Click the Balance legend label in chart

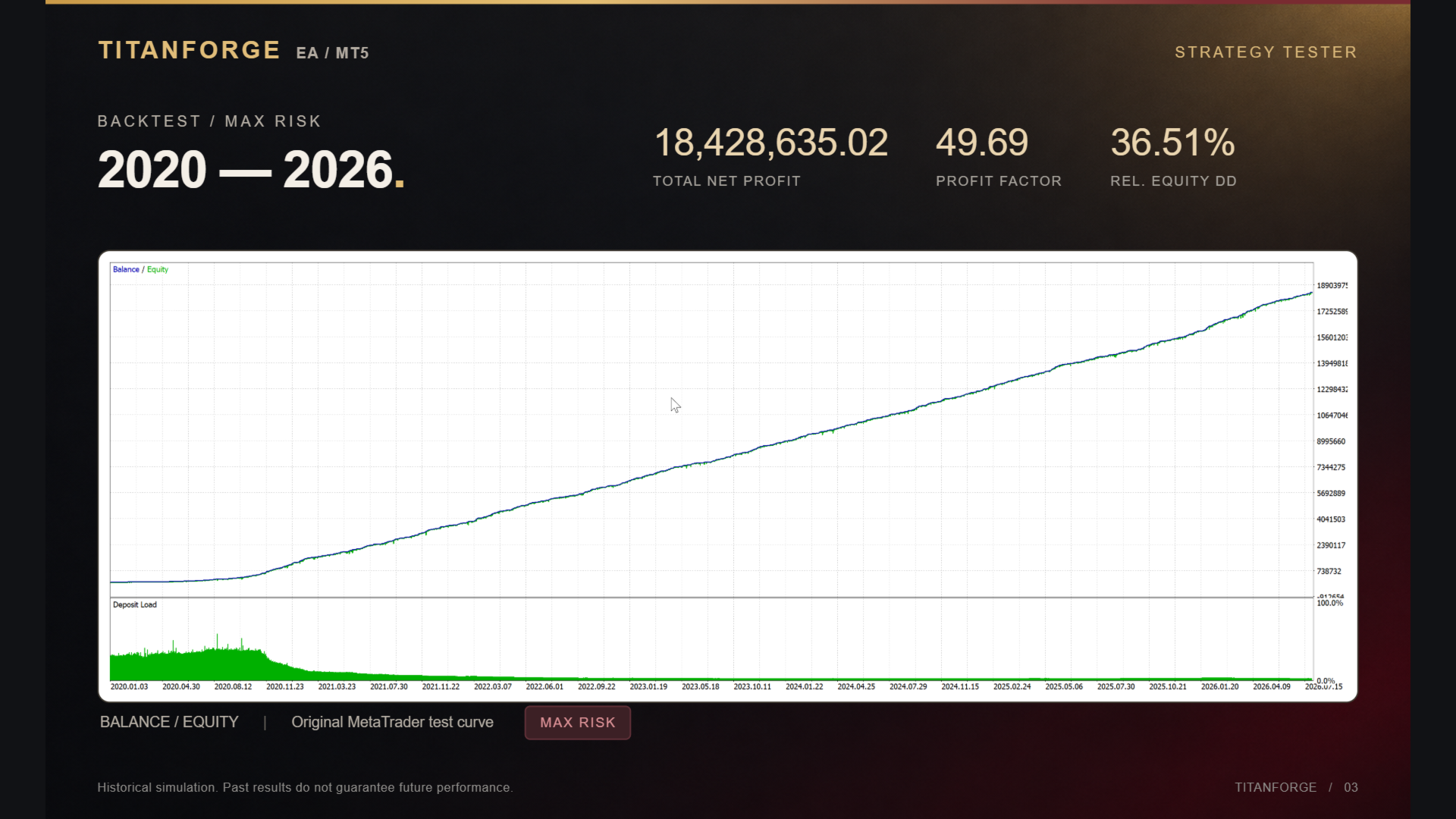tap(126, 269)
